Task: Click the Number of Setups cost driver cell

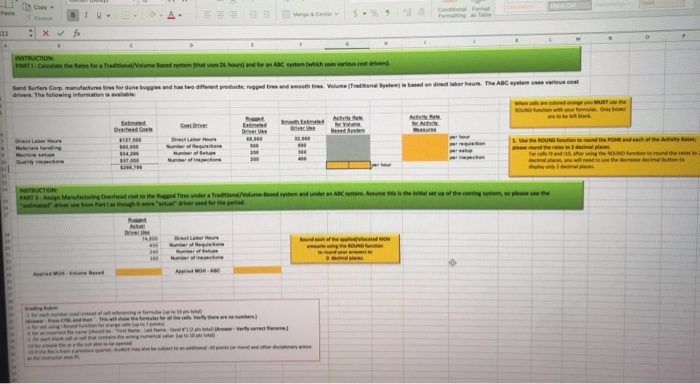Action: (193, 153)
